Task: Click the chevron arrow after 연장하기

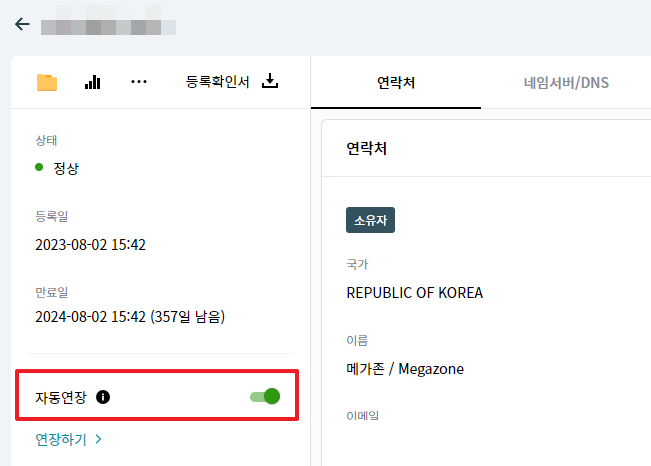Action: [x=99, y=439]
